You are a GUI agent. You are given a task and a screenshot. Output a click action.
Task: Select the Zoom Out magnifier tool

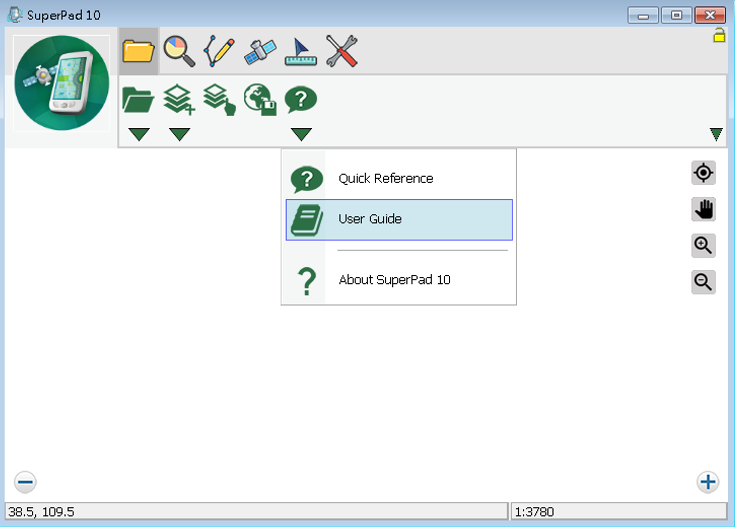coord(703,282)
